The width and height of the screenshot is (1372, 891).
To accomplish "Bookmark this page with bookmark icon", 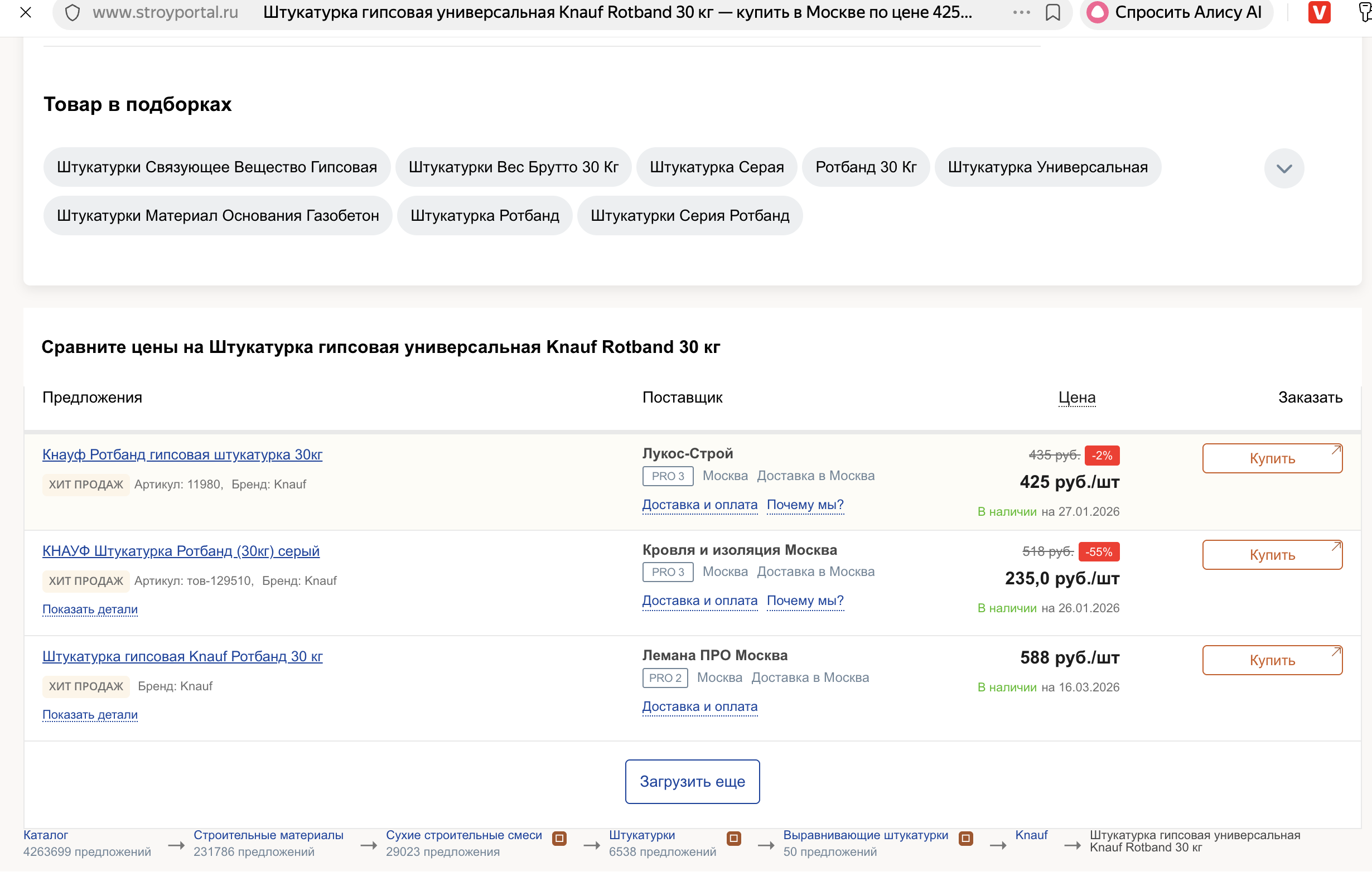I will tap(1052, 12).
